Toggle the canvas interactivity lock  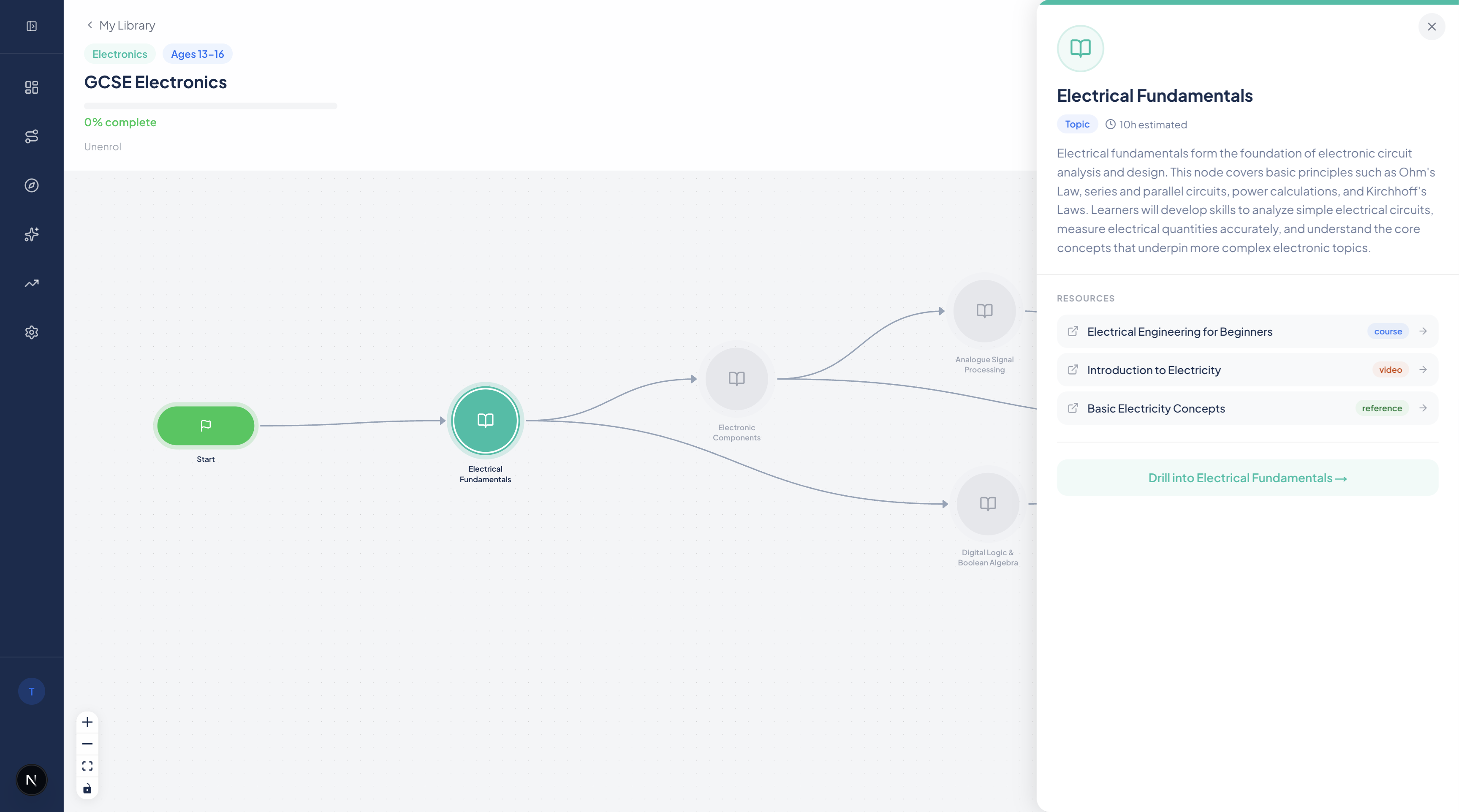coord(87,788)
